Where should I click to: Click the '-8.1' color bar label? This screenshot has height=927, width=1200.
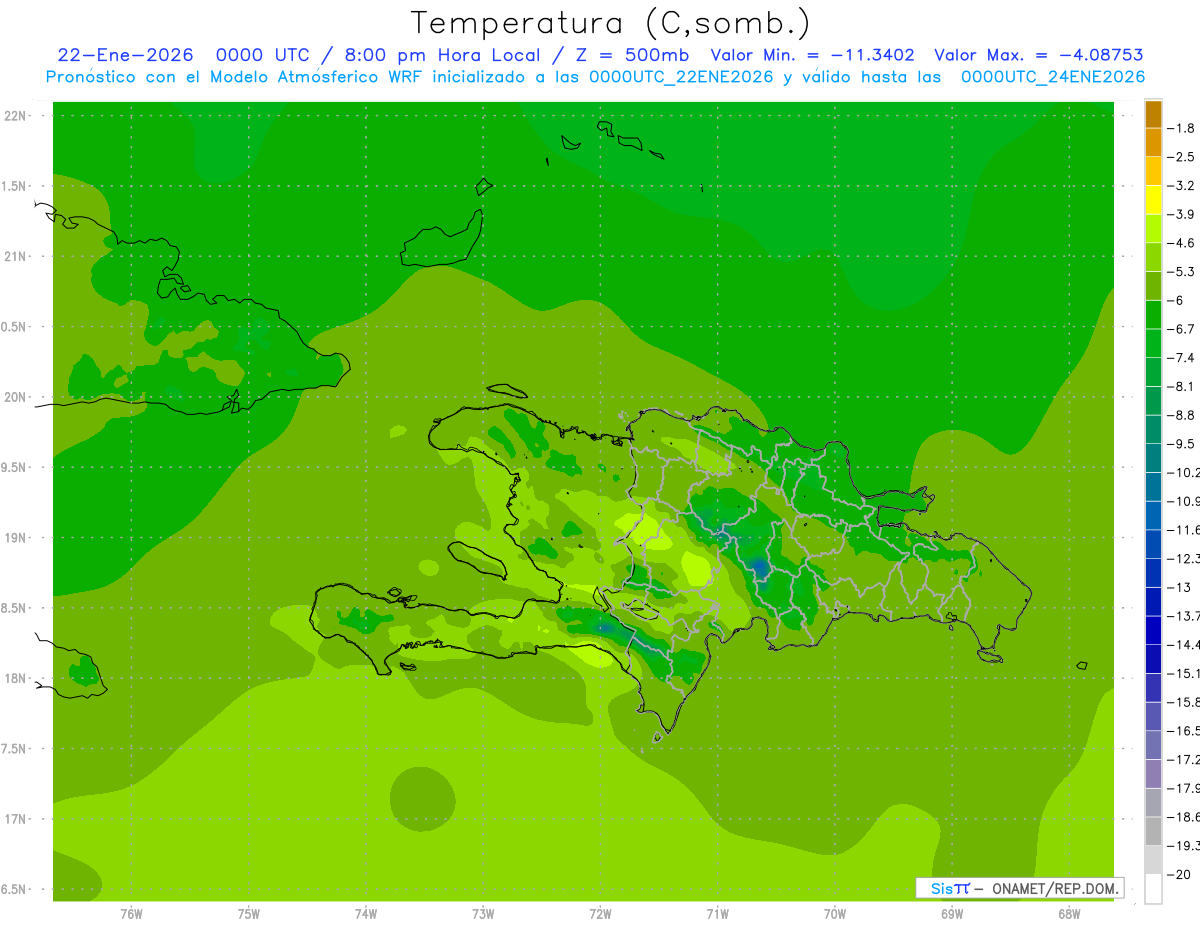tap(1181, 386)
